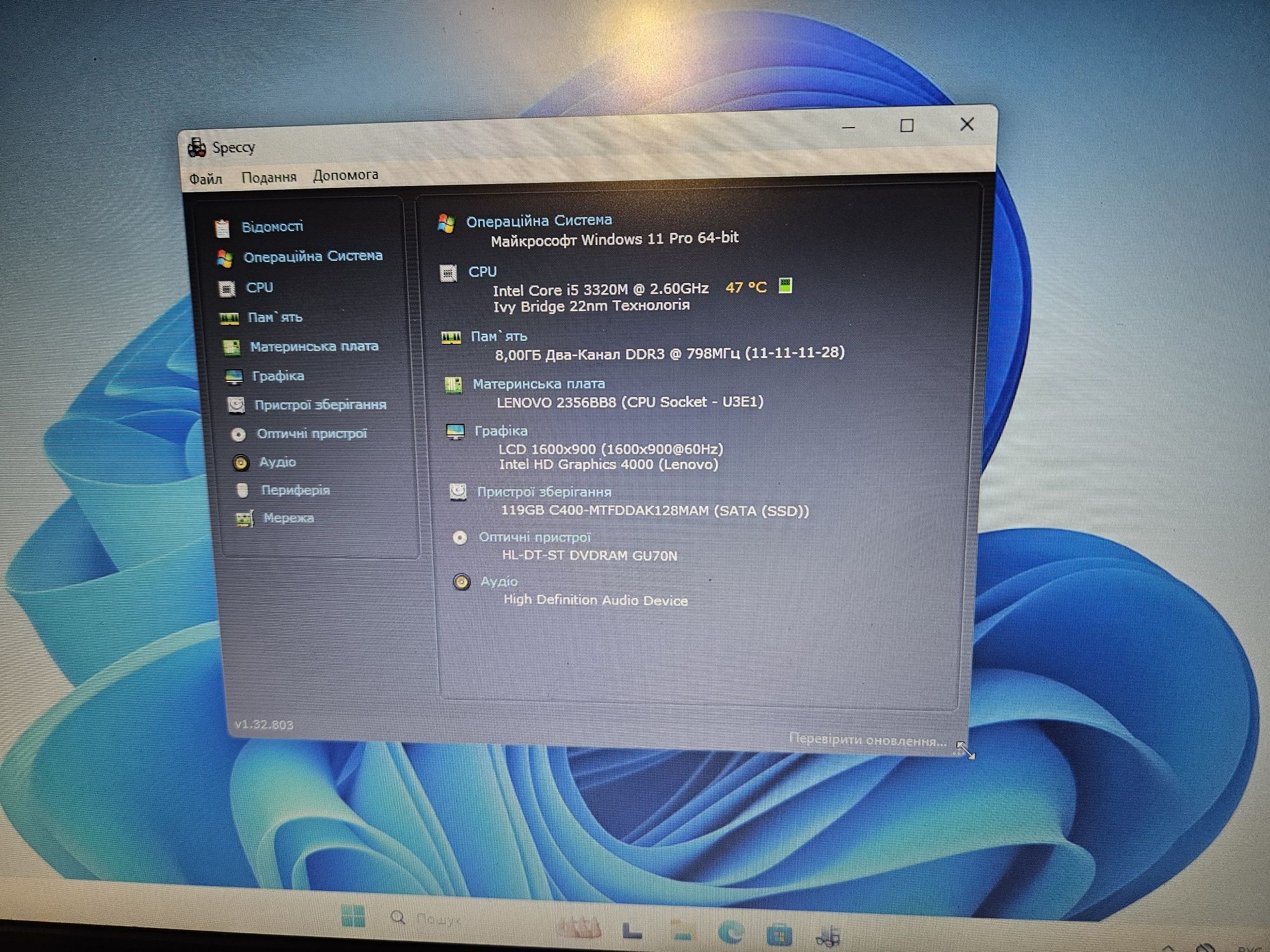This screenshot has height=952, width=1270.
Task: Open Мережа section in sidebar
Action: pos(288,518)
